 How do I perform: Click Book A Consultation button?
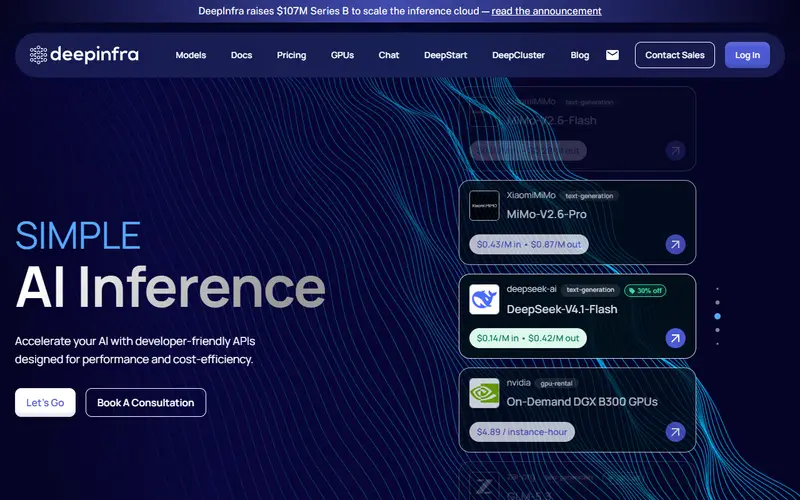146,403
